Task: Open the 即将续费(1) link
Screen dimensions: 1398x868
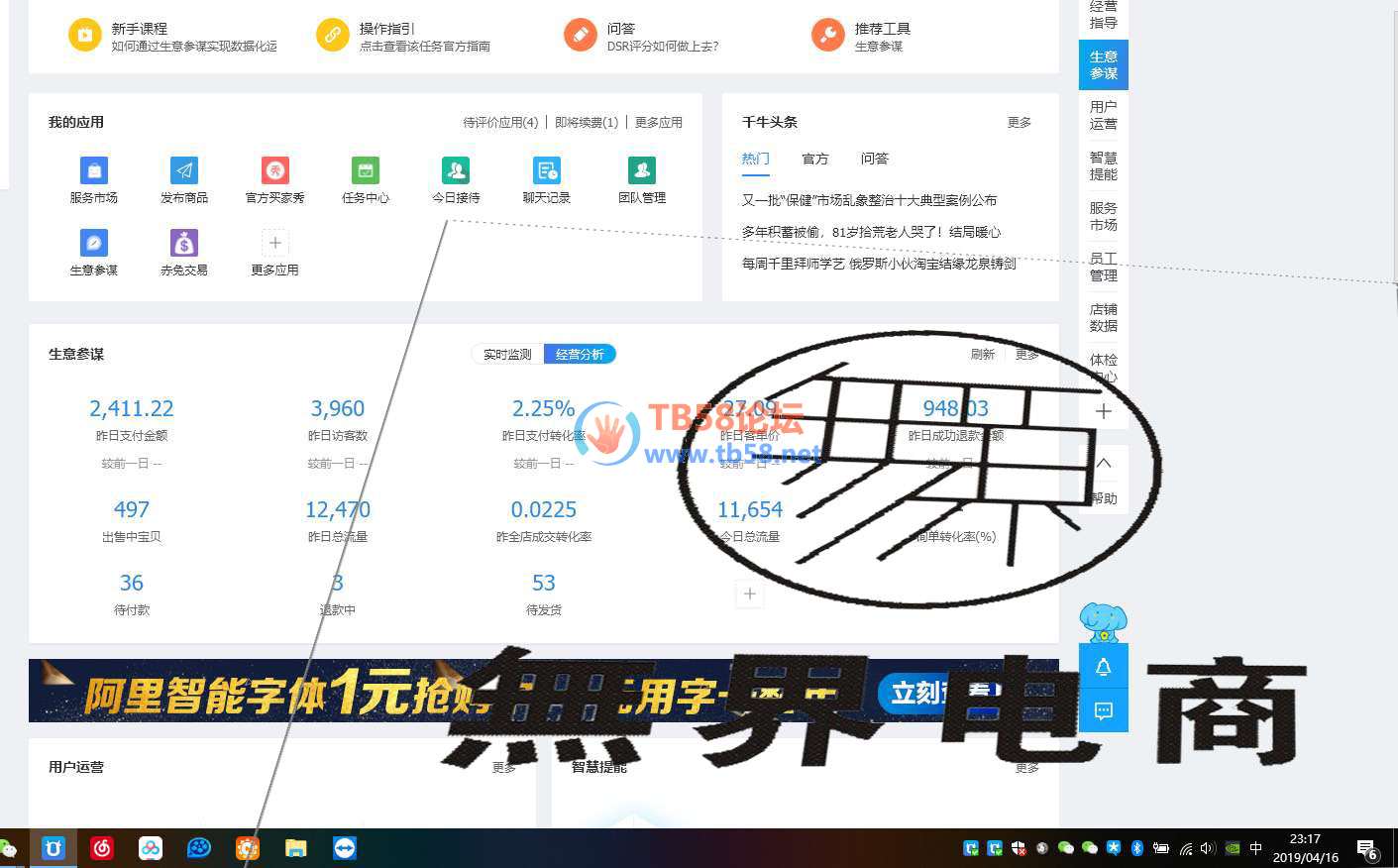Action: 587,123
